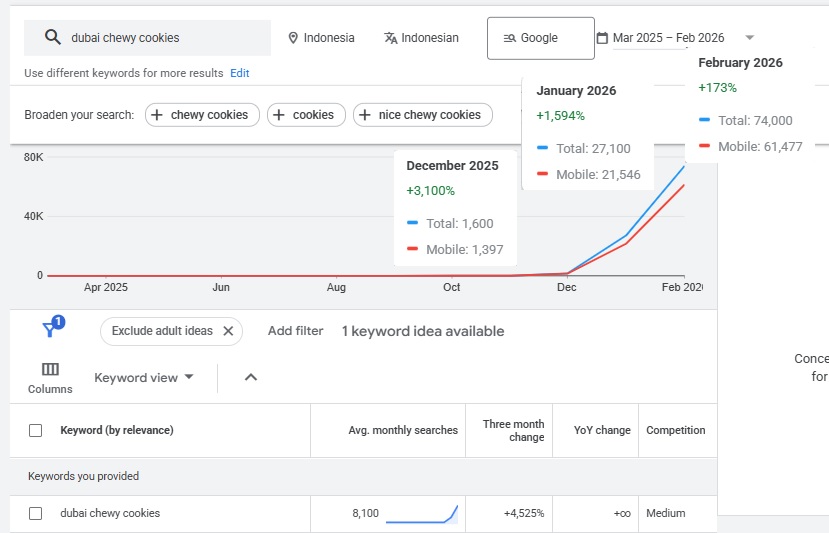829x533 pixels.
Task: Sort by the Competition column header
Action: coord(675,430)
